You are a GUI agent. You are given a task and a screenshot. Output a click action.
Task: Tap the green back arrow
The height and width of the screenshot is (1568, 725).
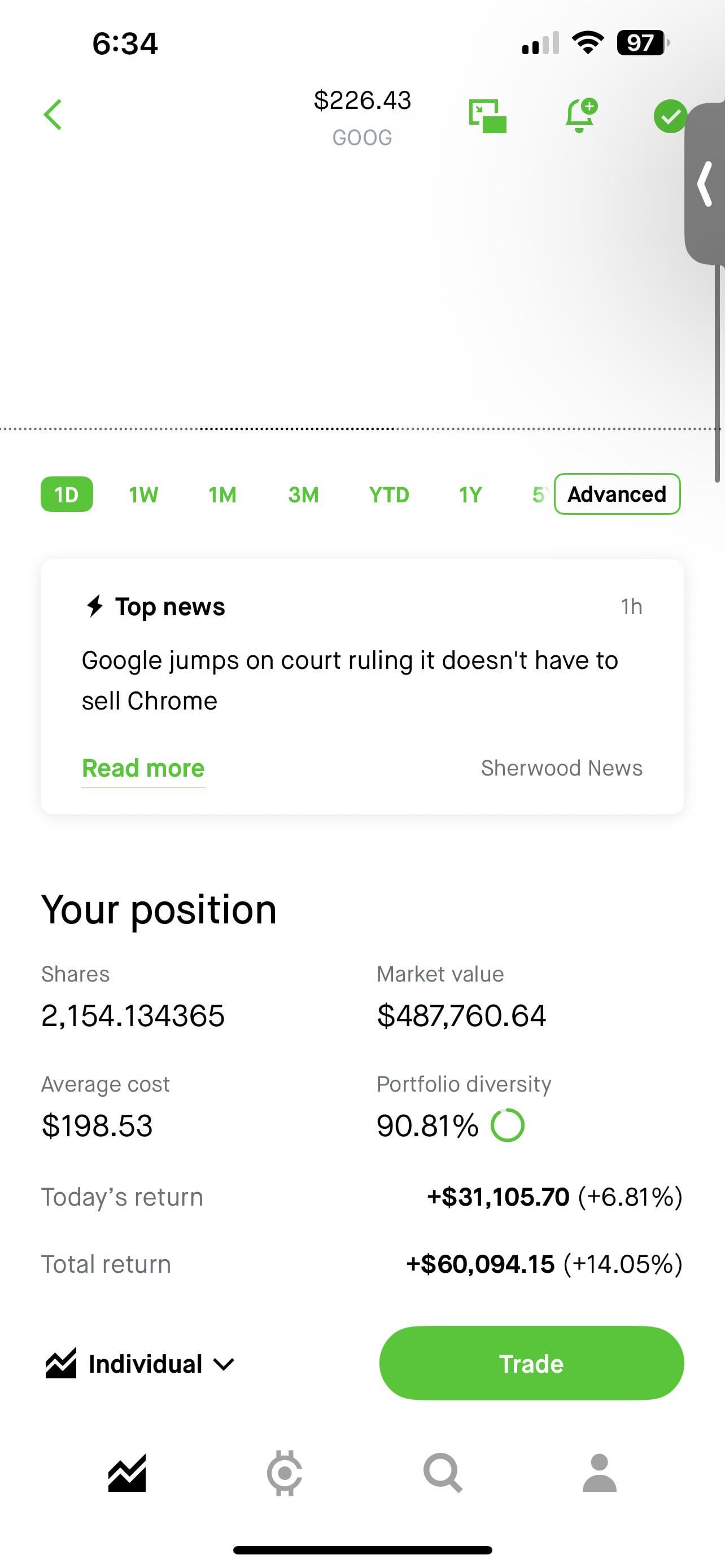tap(53, 115)
